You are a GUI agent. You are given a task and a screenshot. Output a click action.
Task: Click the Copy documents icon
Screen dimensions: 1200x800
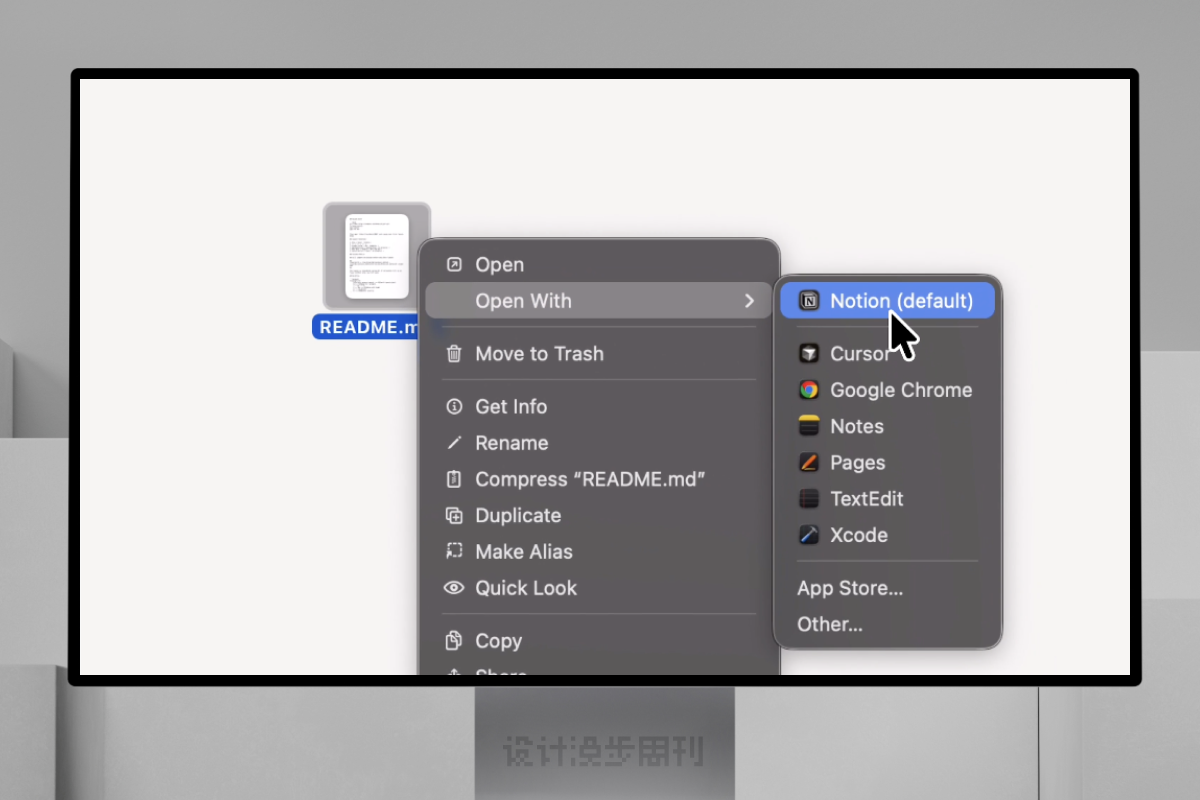pos(454,640)
